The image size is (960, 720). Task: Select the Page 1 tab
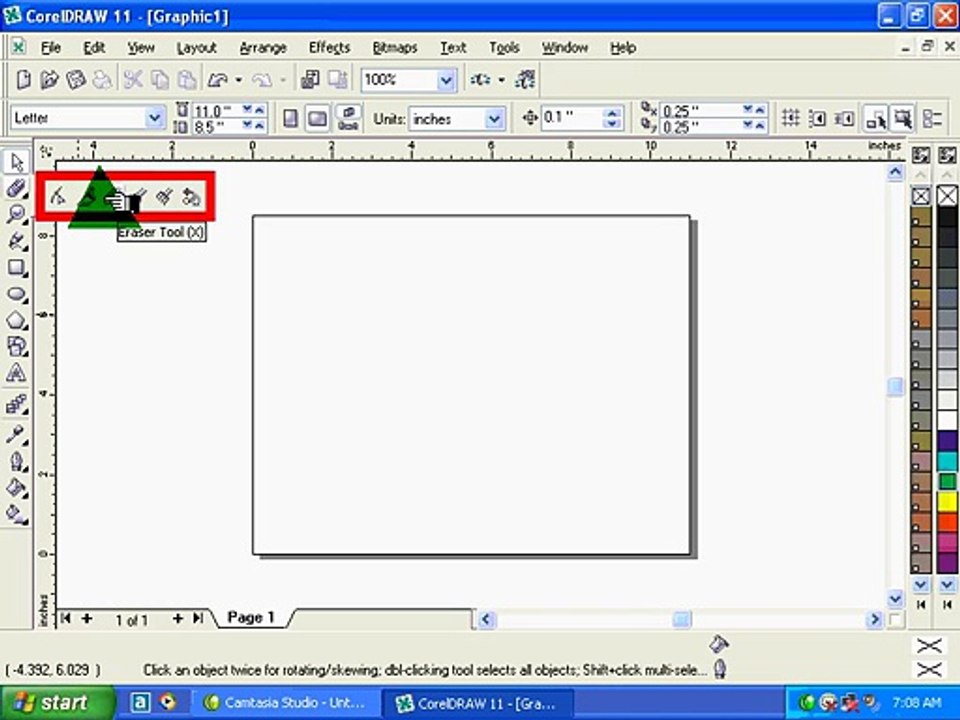(x=251, y=617)
